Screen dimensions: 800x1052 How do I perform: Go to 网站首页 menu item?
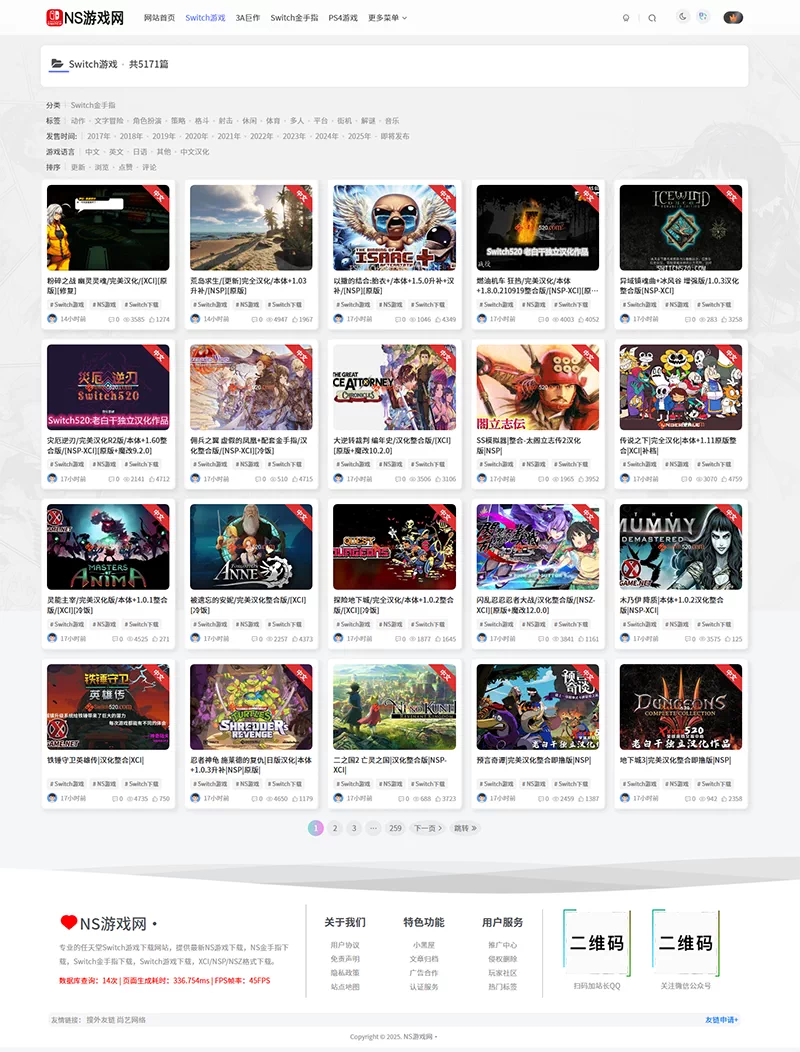159,18
